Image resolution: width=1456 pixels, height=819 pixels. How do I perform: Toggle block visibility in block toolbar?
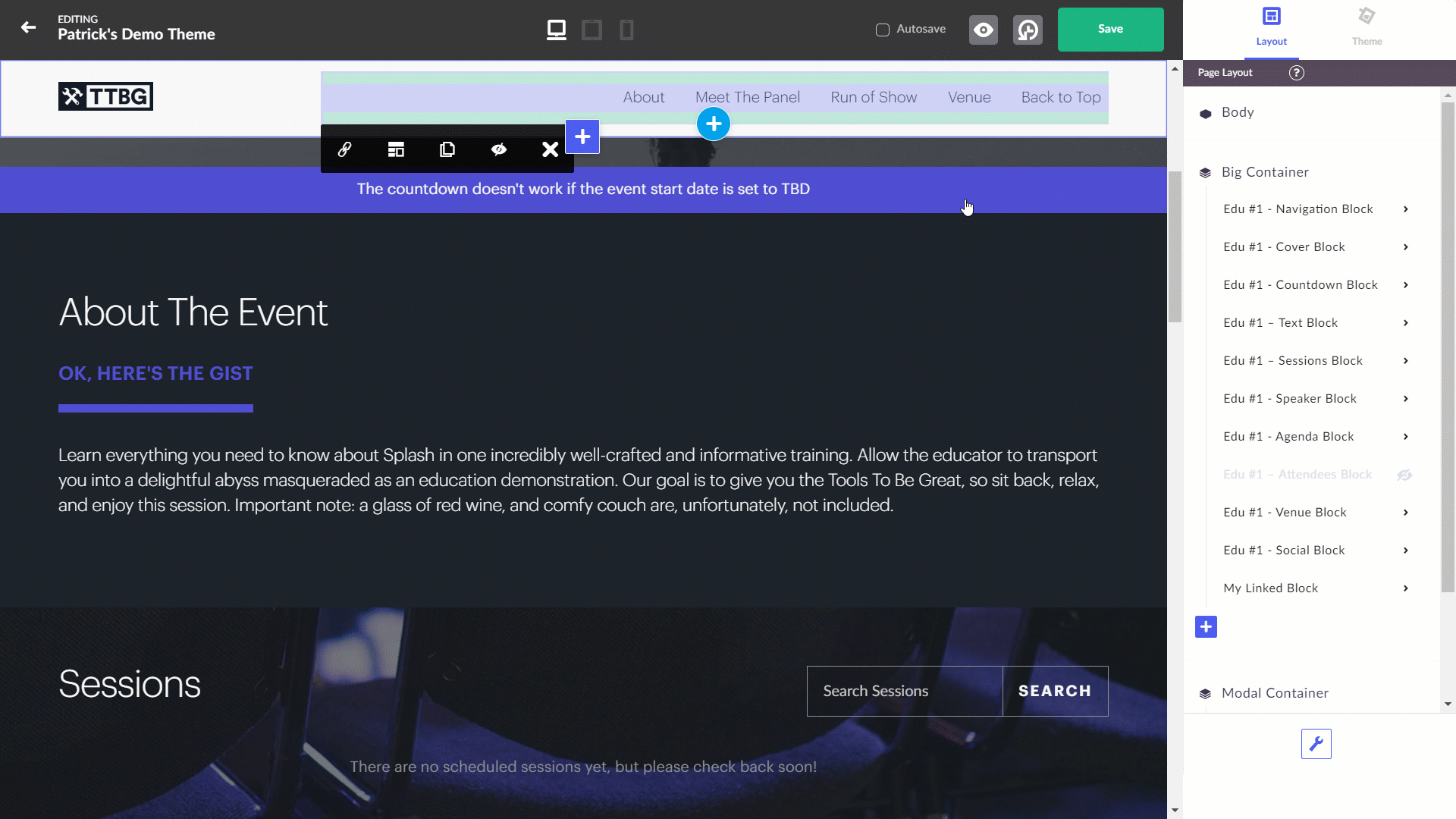[499, 149]
